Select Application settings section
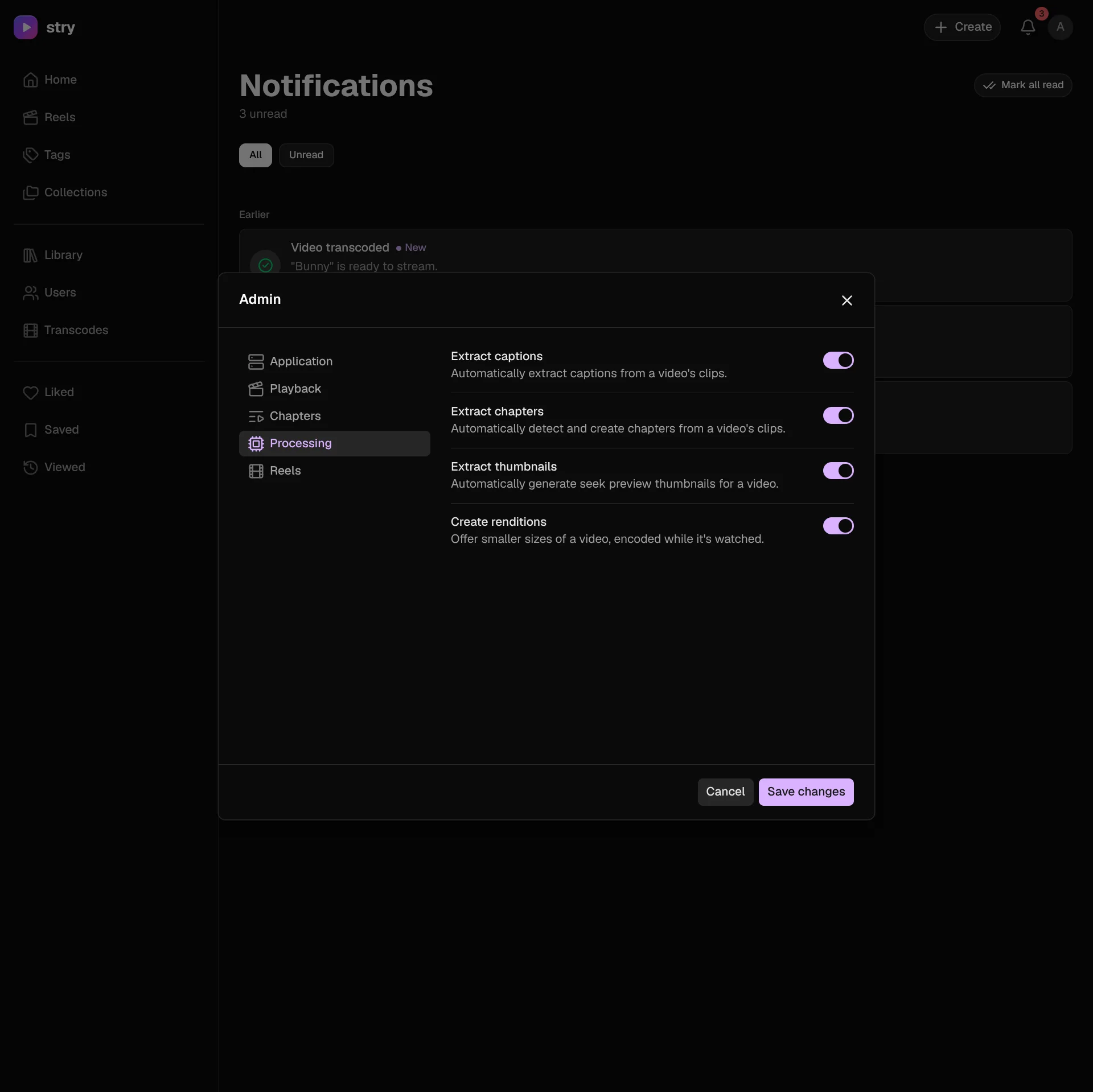The height and width of the screenshot is (1092, 1093). coord(334,361)
